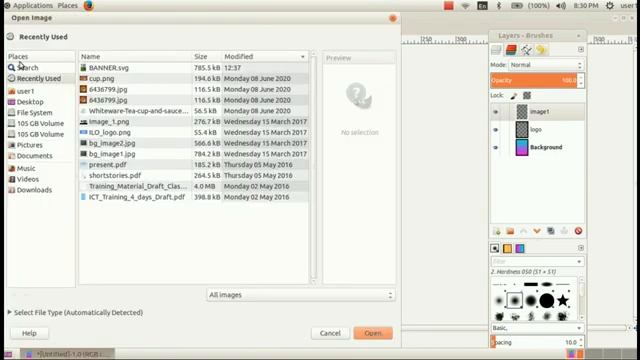Image resolution: width=640 pixels, height=360 pixels.
Task: Select the logo layer thumbnail
Action: 522,129
